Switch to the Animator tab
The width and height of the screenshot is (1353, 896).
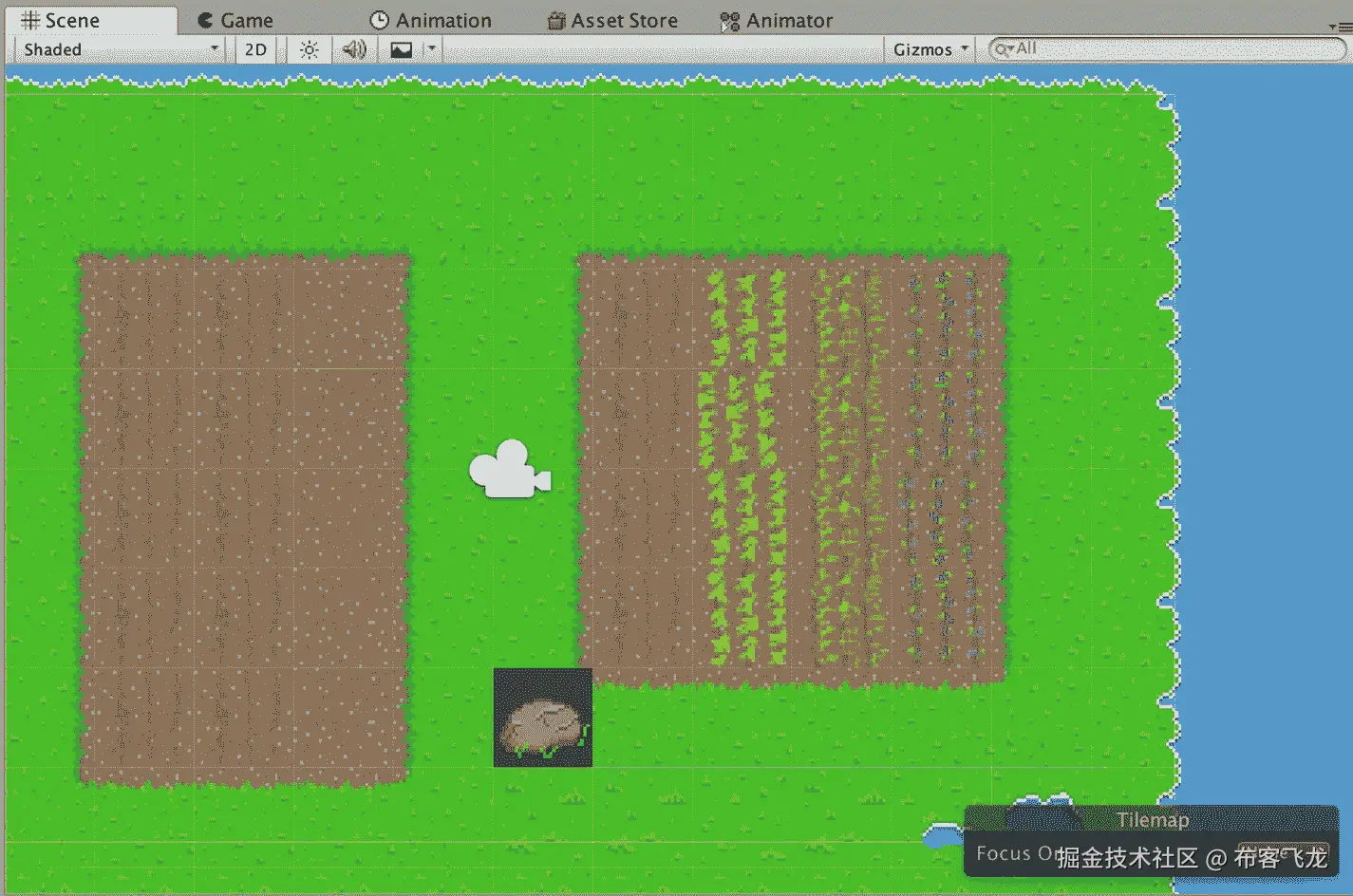pyautogui.click(x=776, y=20)
